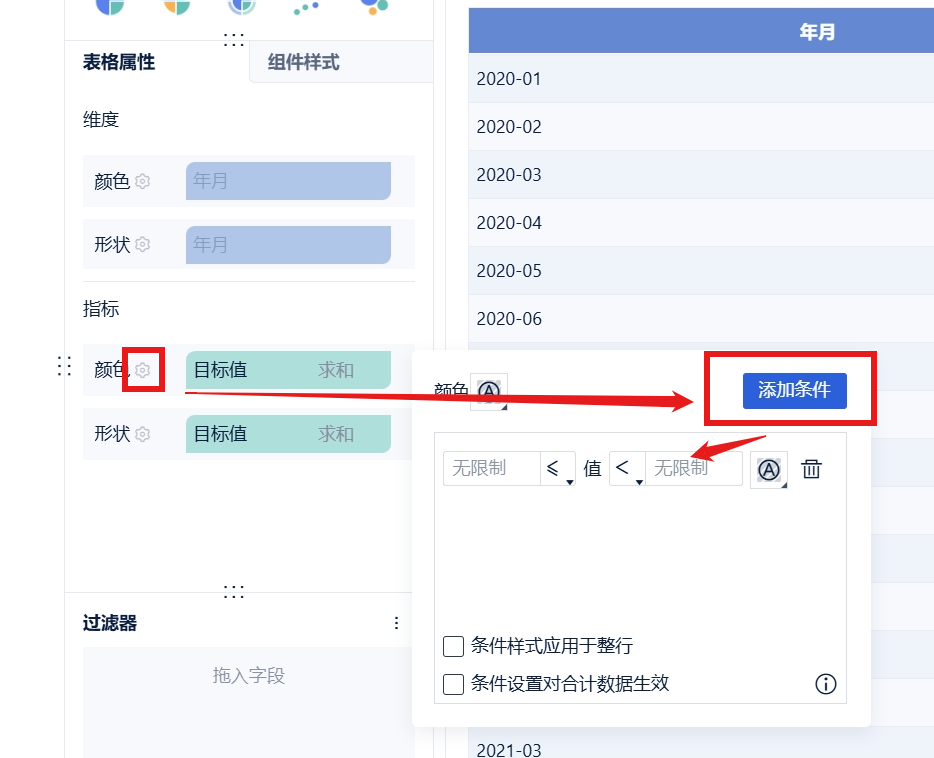
Task: Open the 年月 field in dimension 颜色 row
Action: click(x=288, y=180)
